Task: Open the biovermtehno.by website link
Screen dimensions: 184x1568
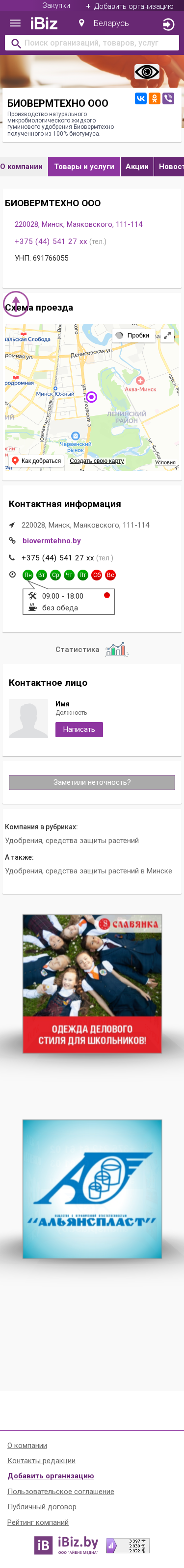Action: 52,540
